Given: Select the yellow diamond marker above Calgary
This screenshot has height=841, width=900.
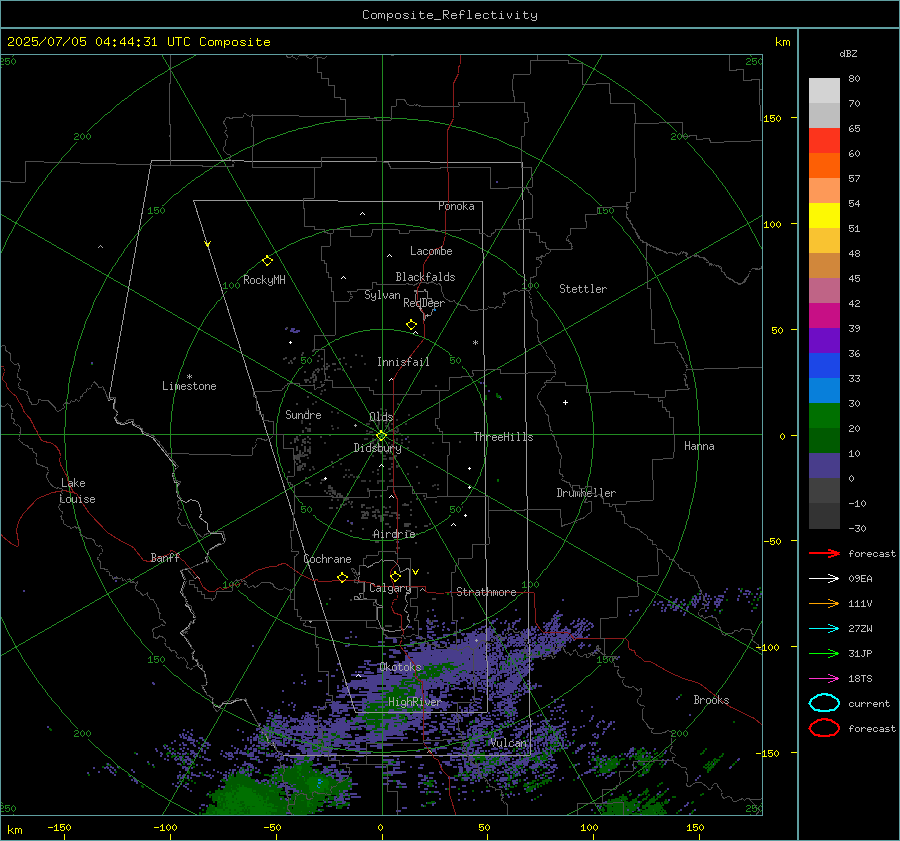Looking at the screenshot, I should click(x=395, y=576).
